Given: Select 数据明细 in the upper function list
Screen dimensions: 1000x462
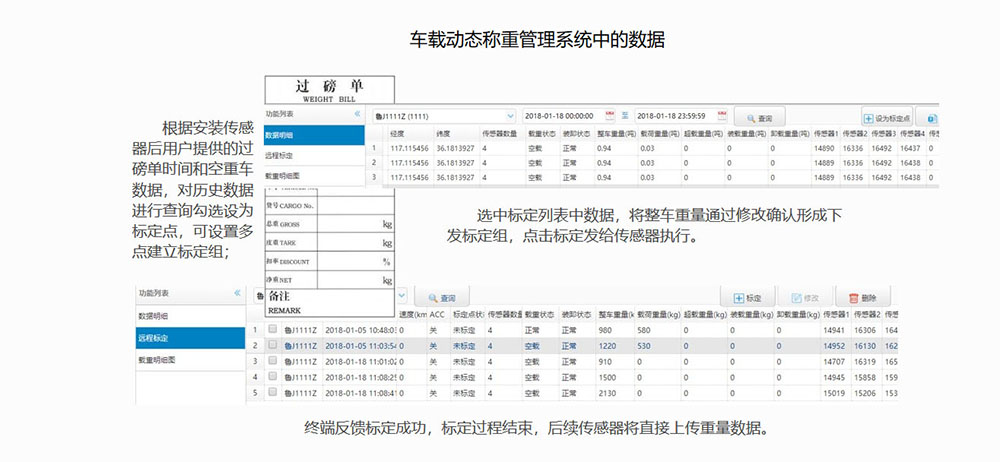Looking at the screenshot, I should coord(314,135).
